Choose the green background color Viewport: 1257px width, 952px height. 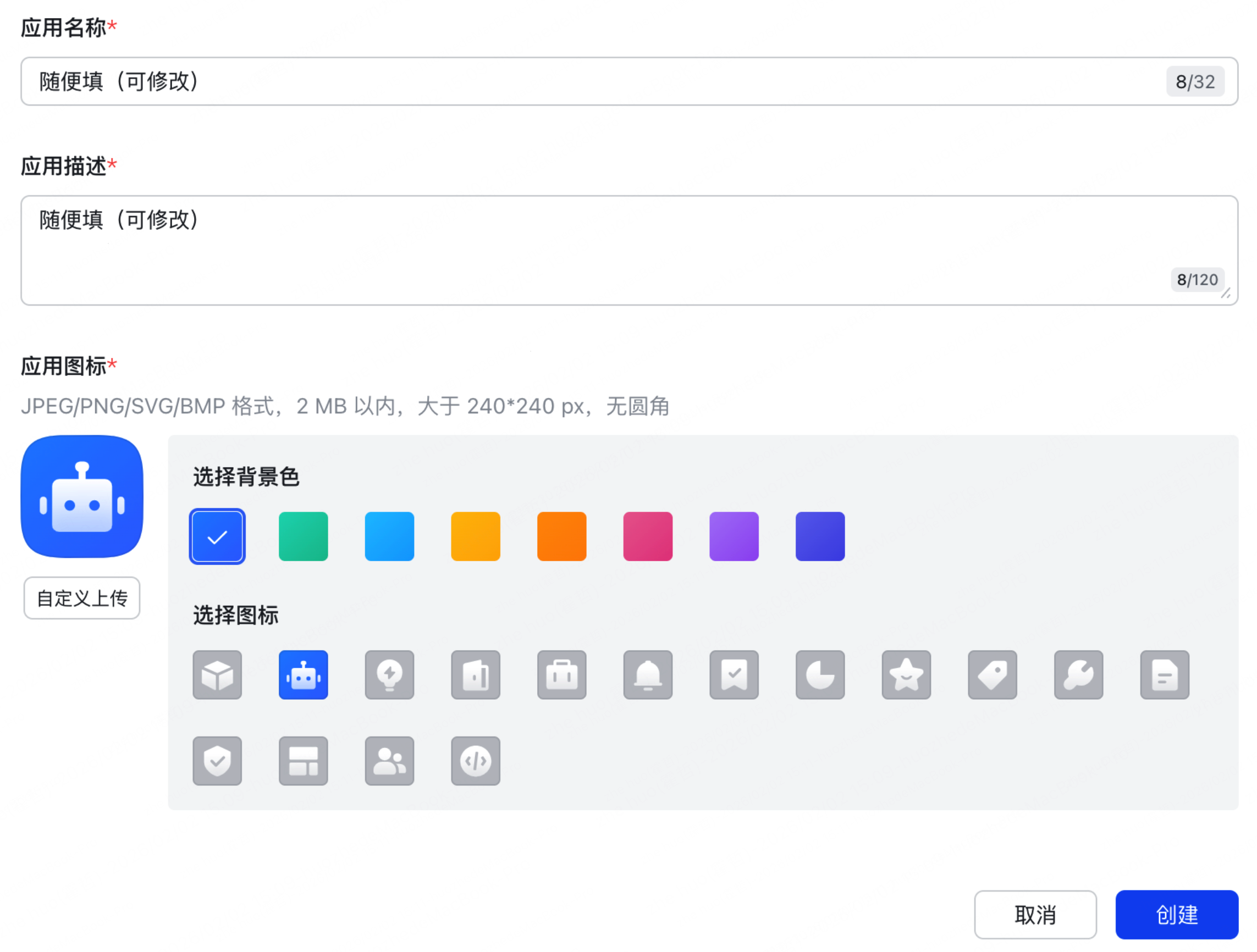coord(304,536)
